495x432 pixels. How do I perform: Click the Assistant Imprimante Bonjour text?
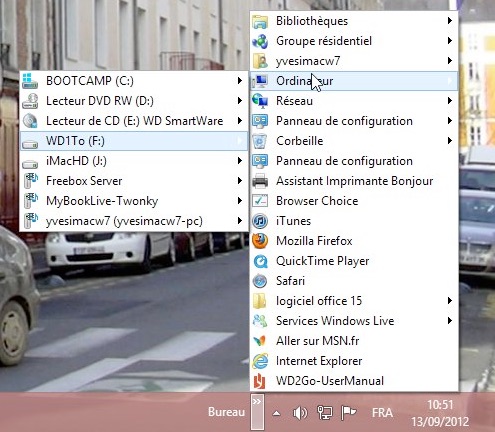point(355,181)
